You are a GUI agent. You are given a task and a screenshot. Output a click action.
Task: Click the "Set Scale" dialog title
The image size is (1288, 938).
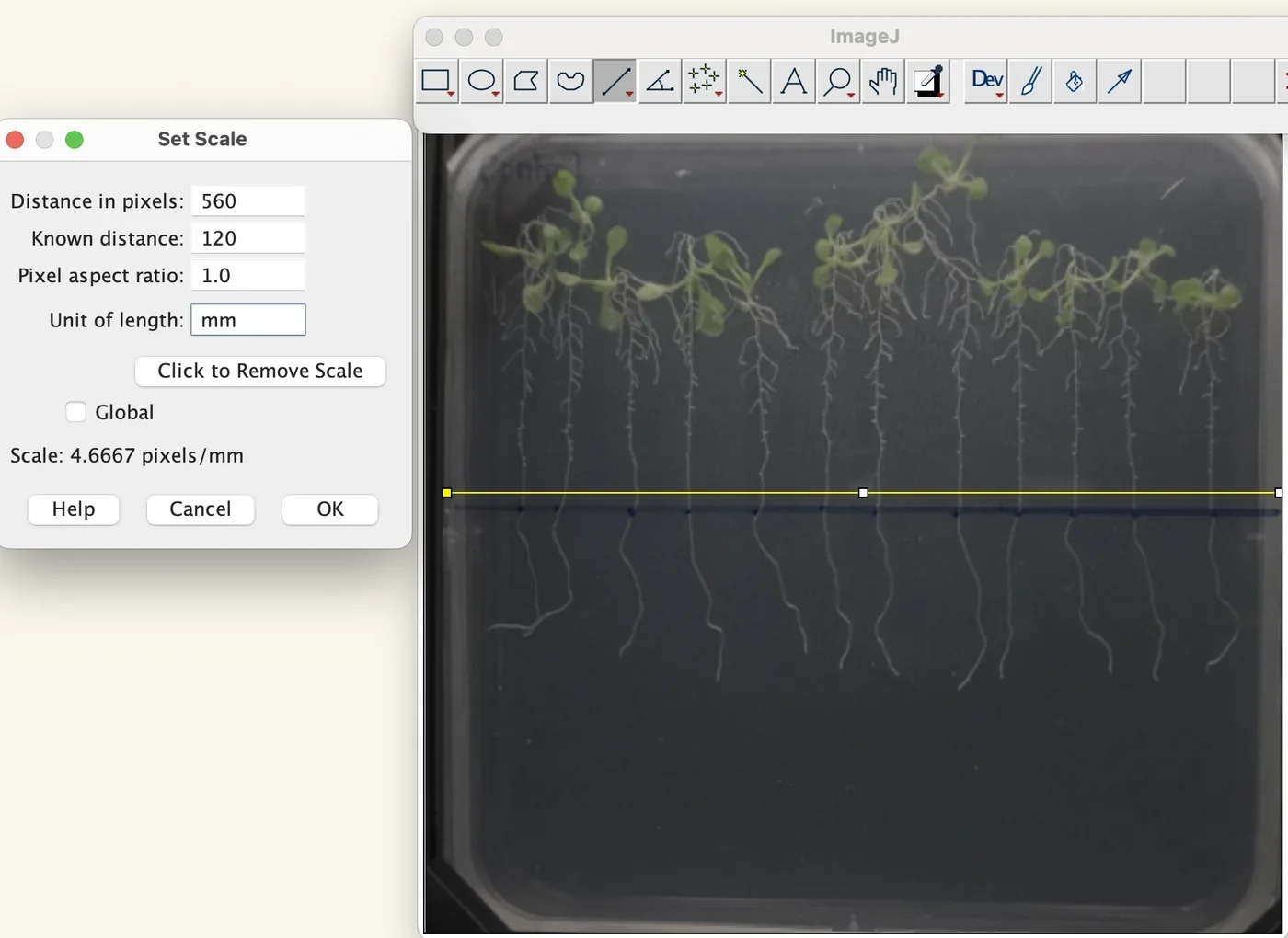tap(202, 139)
